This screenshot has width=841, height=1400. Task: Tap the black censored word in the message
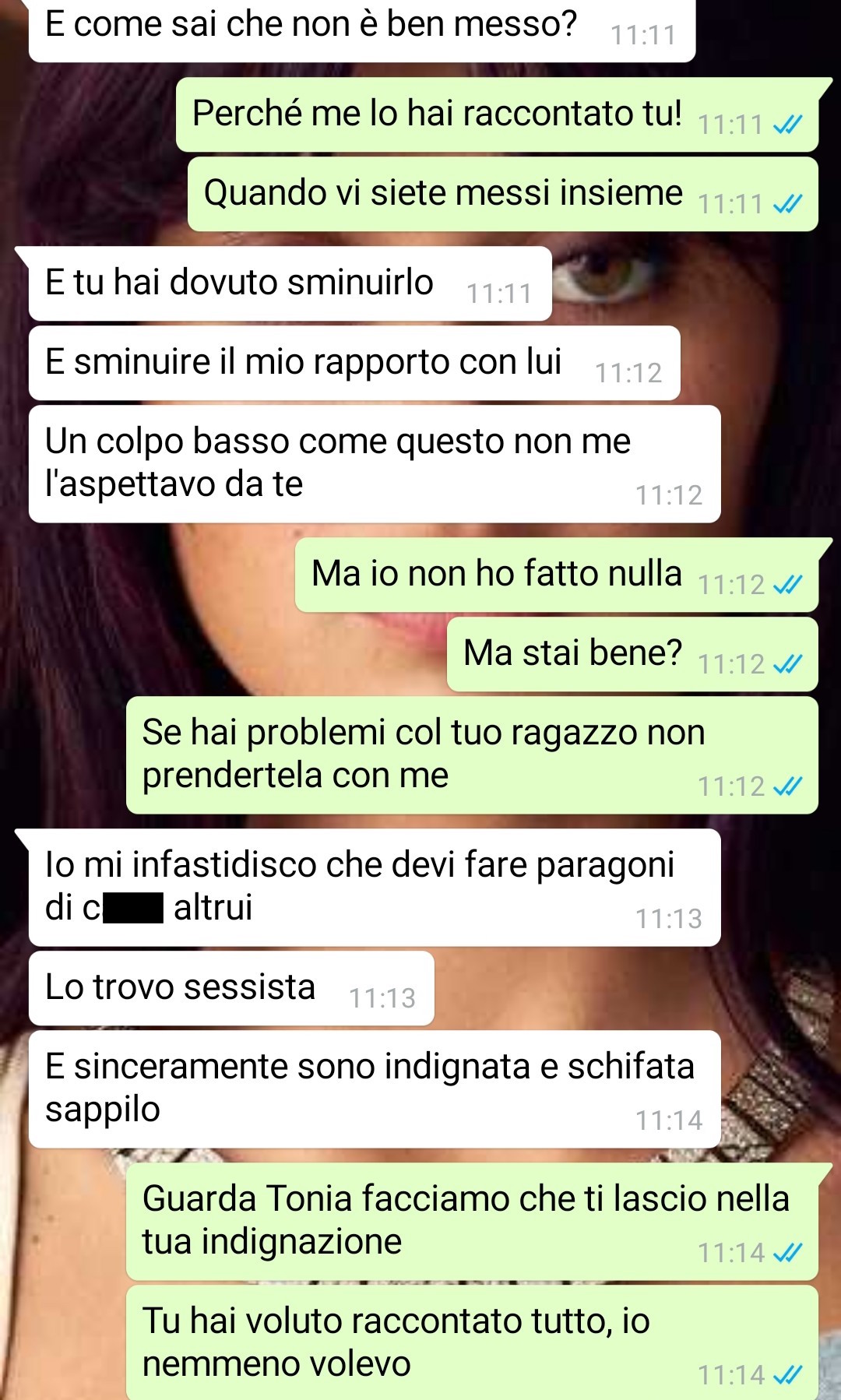pyautogui.click(x=133, y=908)
